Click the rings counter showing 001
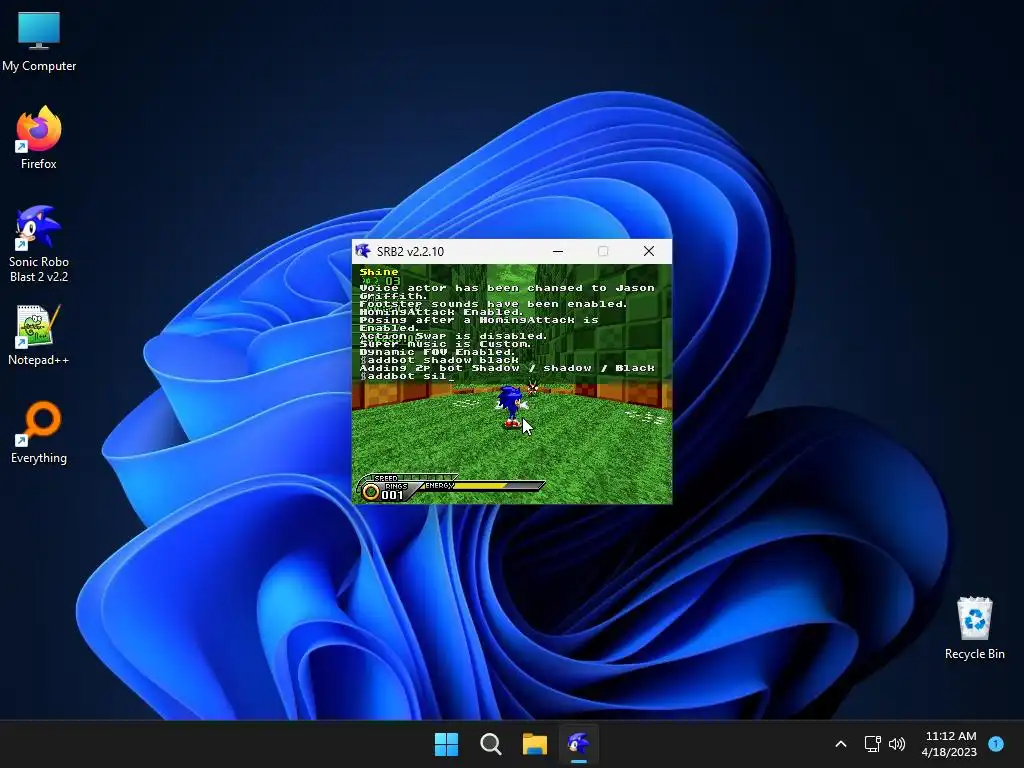The width and height of the screenshot is (1024, 768). (392, 495)
